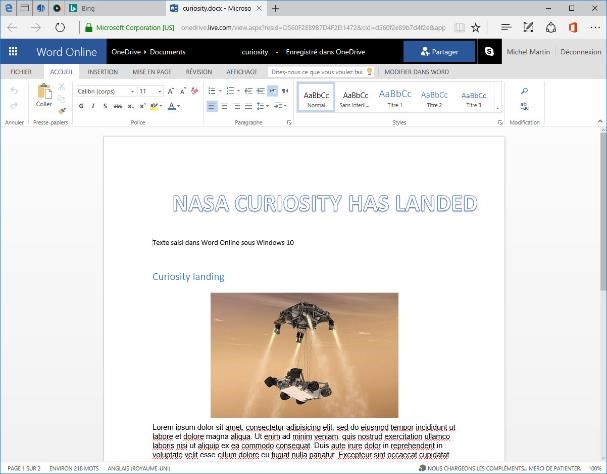Click the Documents breadcrumb link
The width and height of the screenshot is (607, 474).
click(167, 52)
